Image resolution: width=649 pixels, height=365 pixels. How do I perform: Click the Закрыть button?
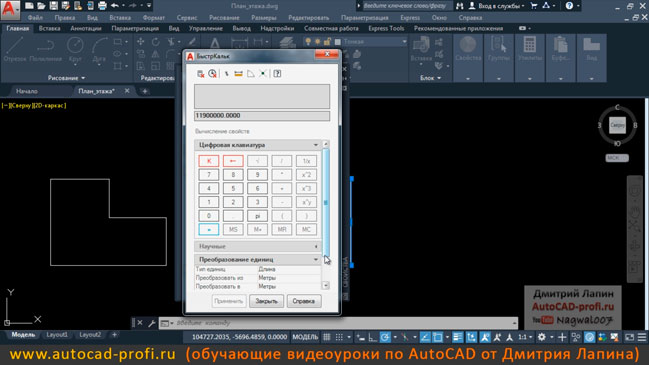(266, 301)
